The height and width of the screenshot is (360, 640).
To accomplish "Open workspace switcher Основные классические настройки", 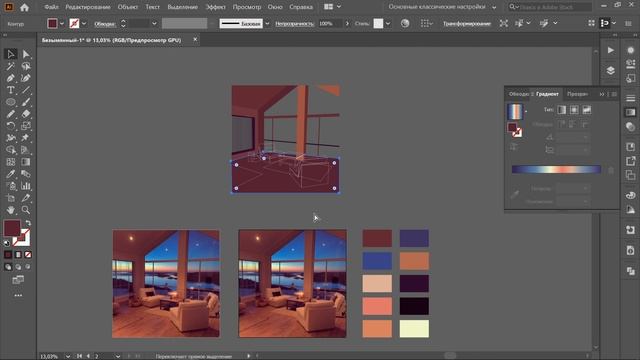I will pos(442,7).
